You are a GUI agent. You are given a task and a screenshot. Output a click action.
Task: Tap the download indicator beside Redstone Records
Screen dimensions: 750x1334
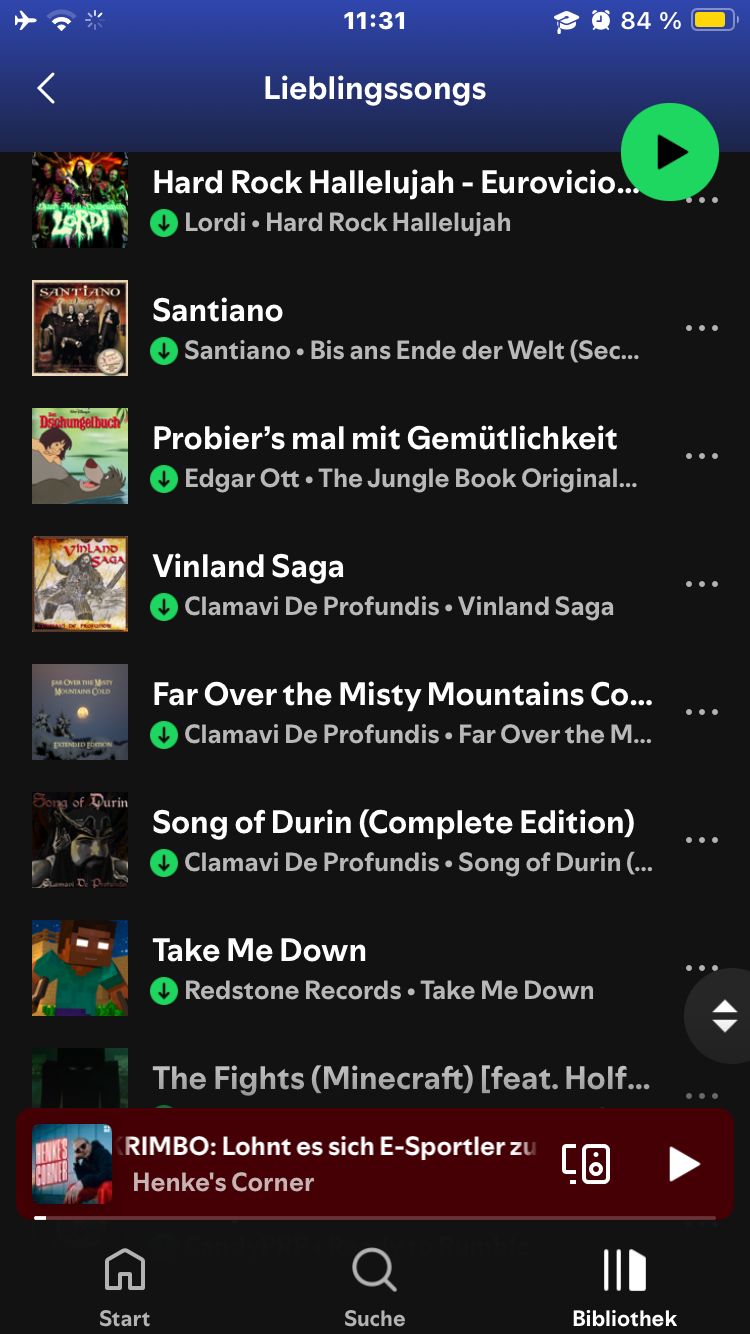[x=164, y=991]
